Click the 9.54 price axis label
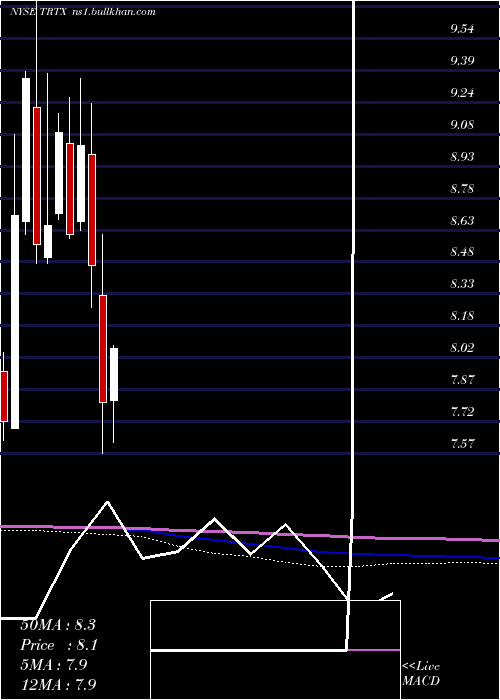500x700 pixels. (x=462, y=29)
